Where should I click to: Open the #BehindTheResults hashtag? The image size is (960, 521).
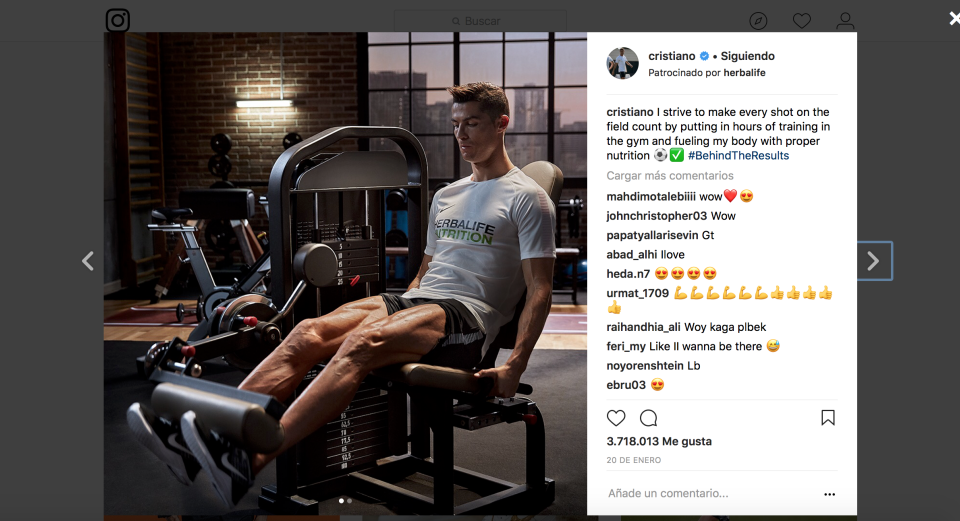point(738,156)
